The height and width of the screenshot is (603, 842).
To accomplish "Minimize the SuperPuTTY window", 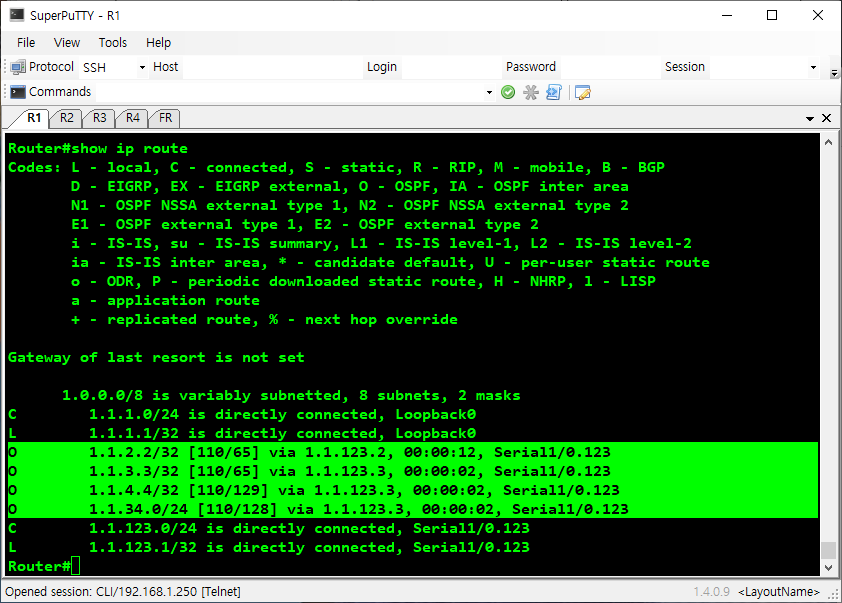I will pyautogui.click(x=727, y=15).
